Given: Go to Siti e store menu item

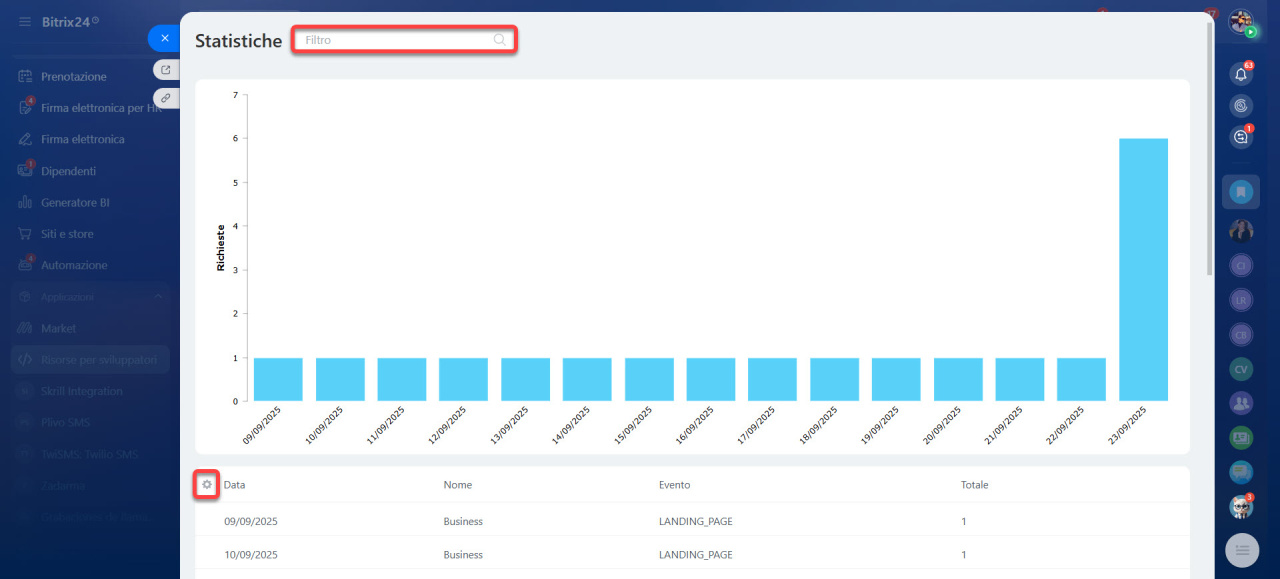Looking at the screenshot, I should tap(67, 234).
